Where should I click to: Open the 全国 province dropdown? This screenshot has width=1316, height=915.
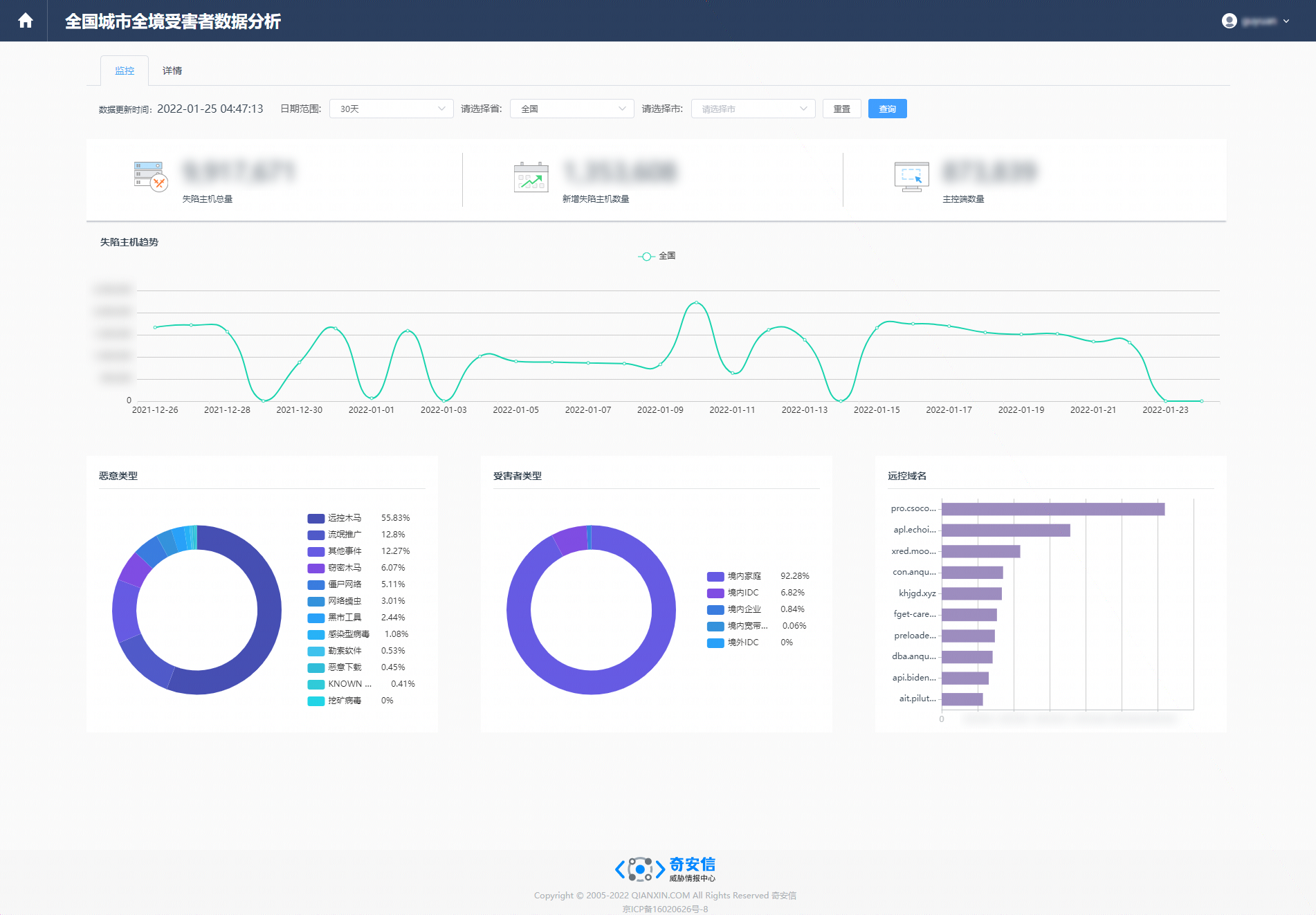572,109
